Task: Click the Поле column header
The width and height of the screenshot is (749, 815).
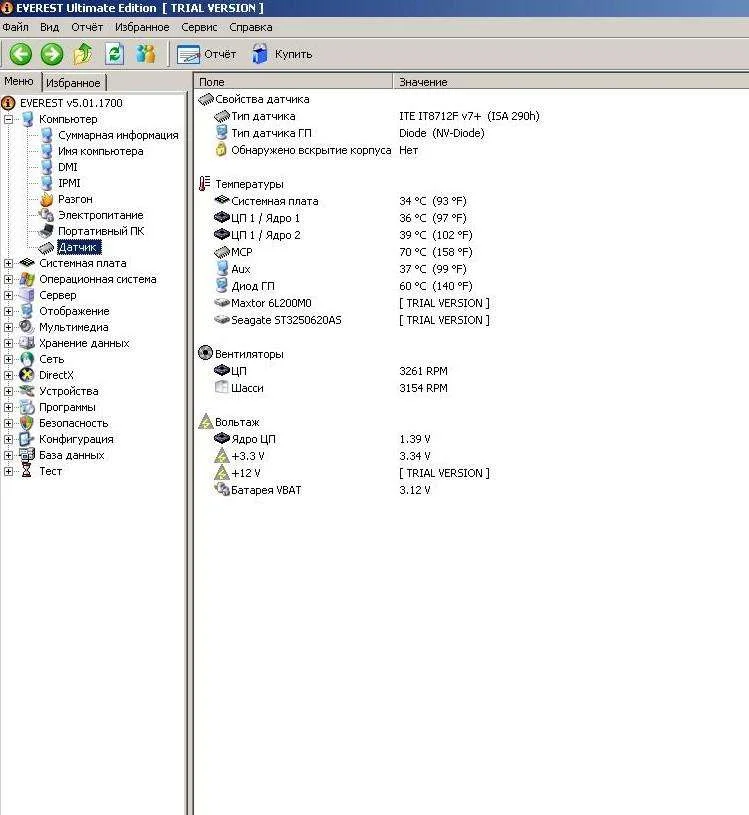Action: click(294, 82)
